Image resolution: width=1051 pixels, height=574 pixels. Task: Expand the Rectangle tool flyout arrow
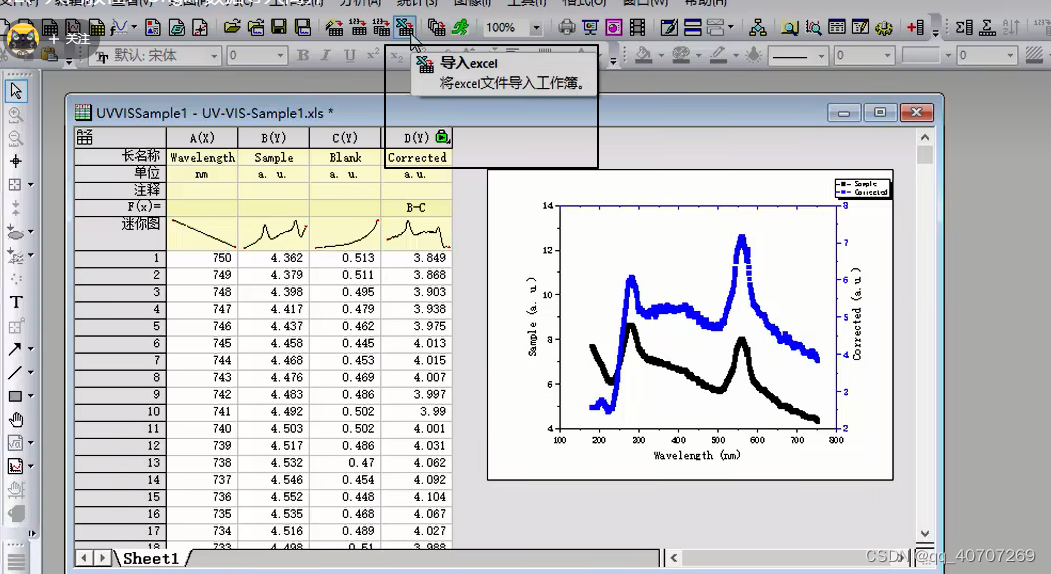click(x=30, y=396)
